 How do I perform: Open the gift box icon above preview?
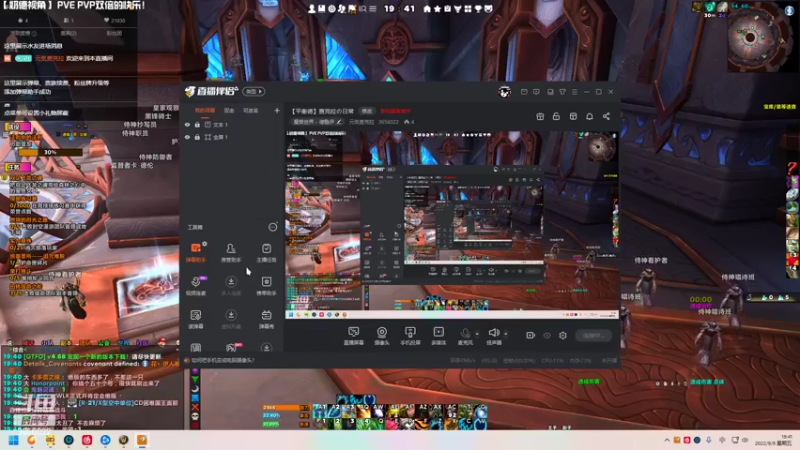coord(540,116)
